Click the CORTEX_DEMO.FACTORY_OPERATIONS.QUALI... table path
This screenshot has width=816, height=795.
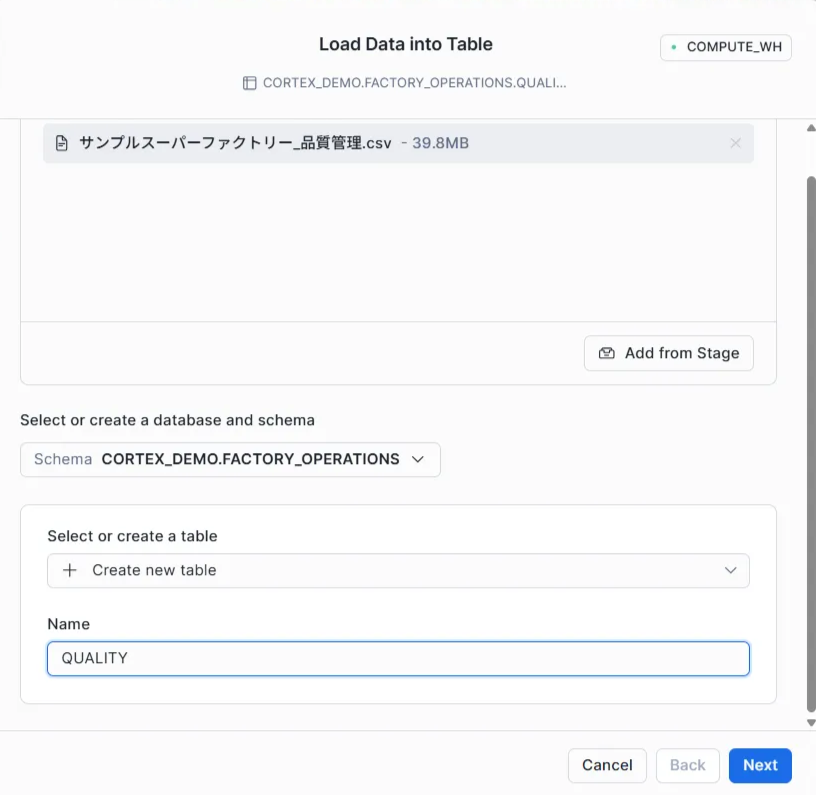pos(414,83)
